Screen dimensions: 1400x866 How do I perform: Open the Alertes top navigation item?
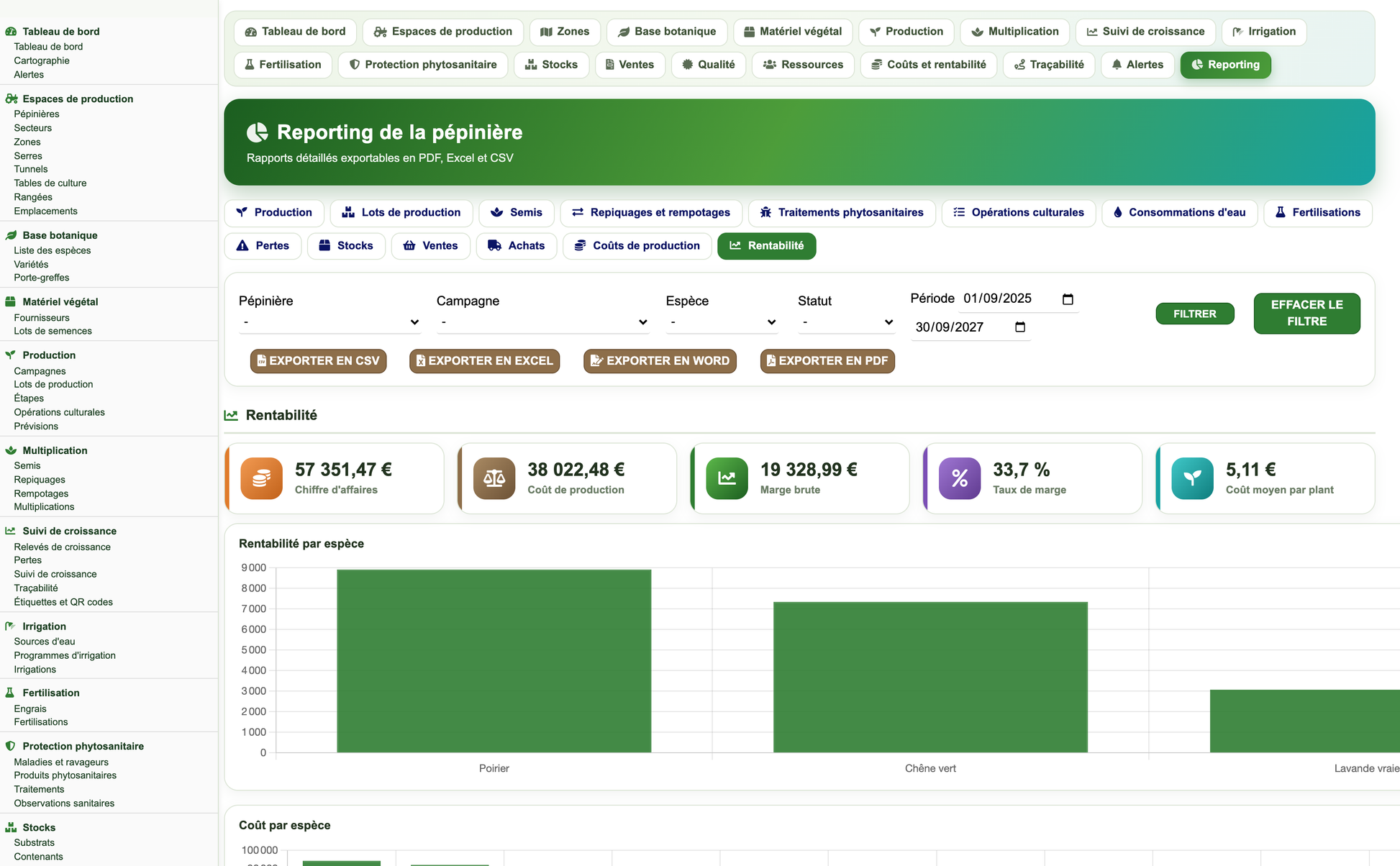1137,65
